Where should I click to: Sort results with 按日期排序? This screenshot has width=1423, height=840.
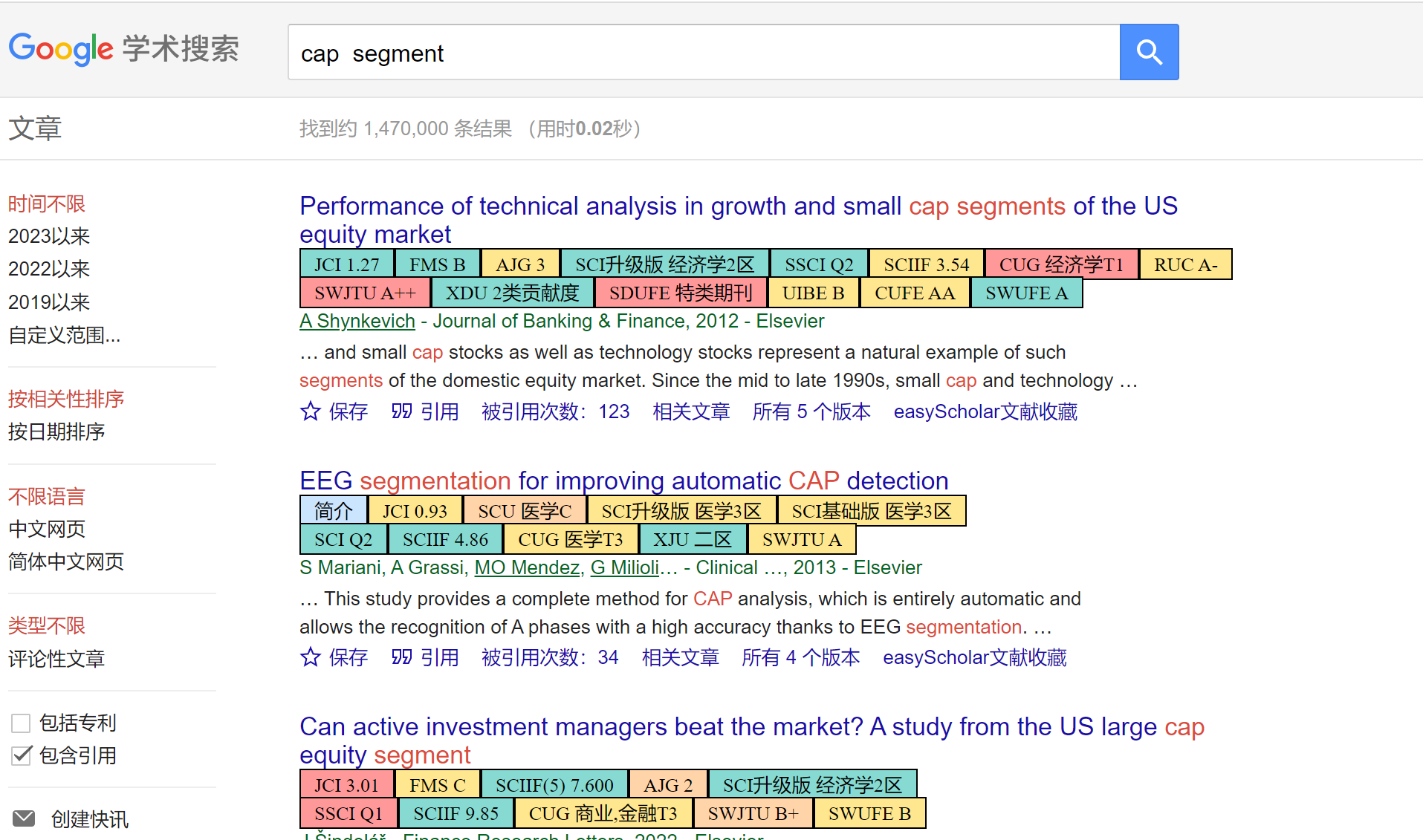coord(56,432)
